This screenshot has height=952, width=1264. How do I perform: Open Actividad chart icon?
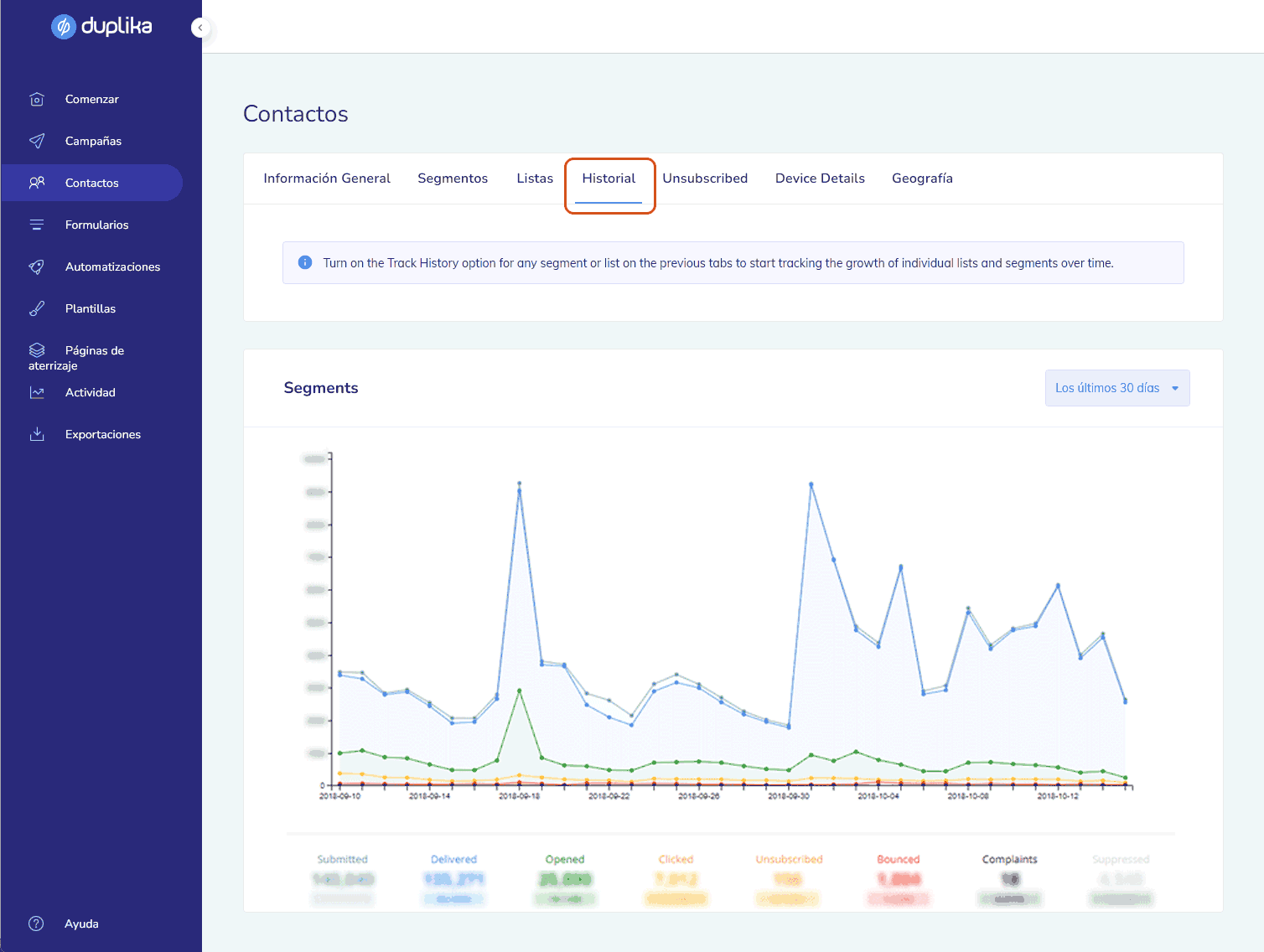pos(37,392)
